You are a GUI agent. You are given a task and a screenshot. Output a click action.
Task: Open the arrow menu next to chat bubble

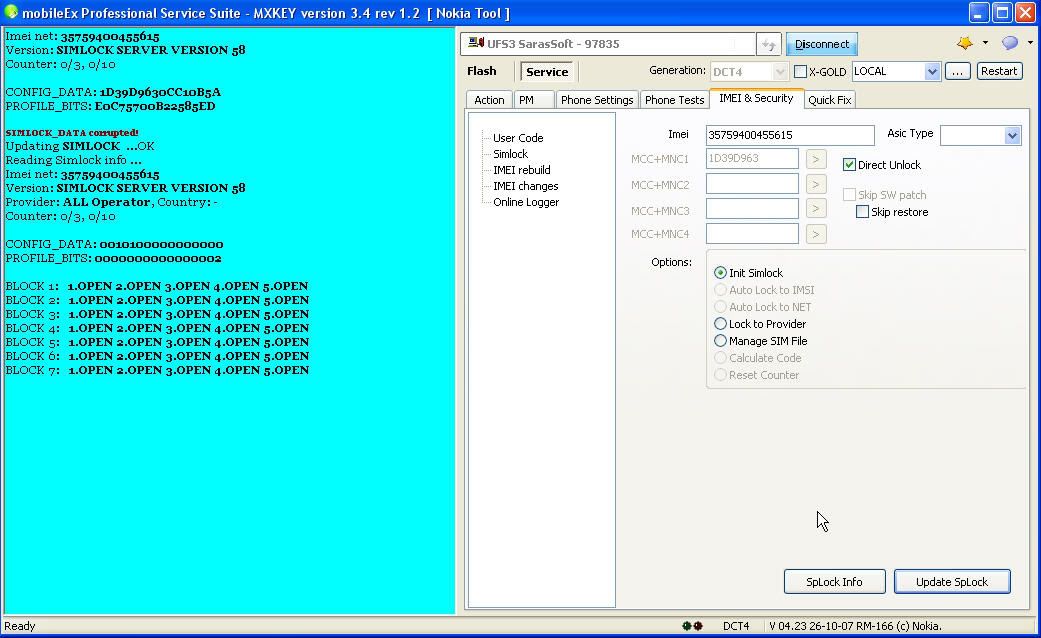point(1030,42)
